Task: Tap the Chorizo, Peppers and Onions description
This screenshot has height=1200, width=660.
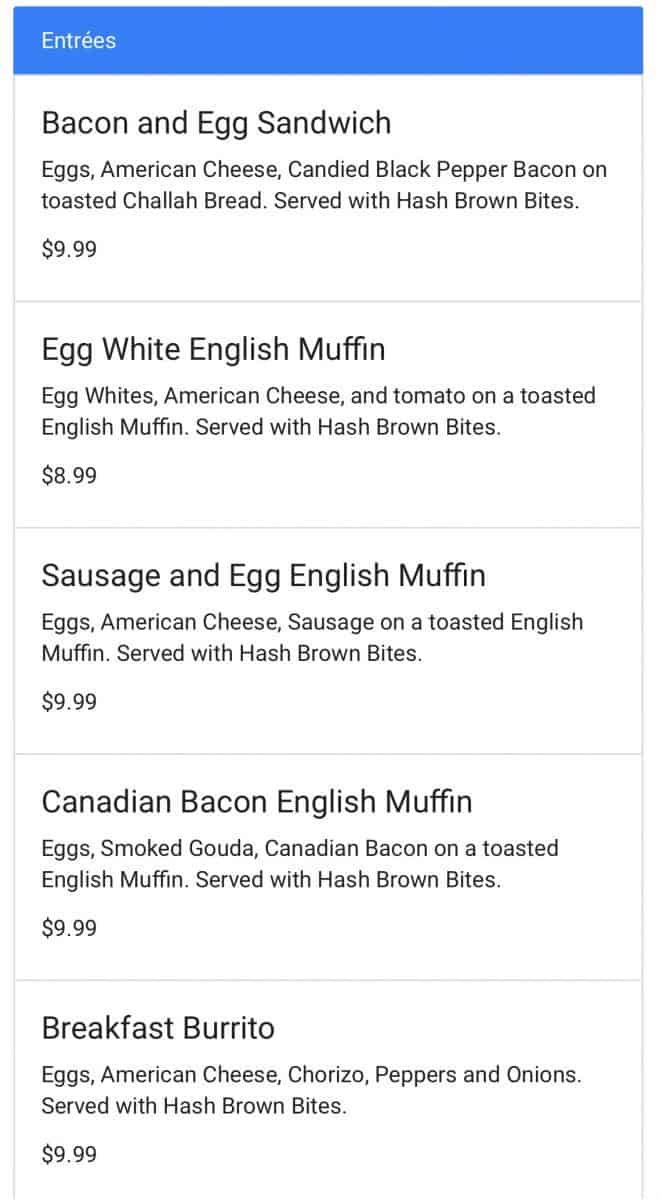Action: click(311, 1090)
